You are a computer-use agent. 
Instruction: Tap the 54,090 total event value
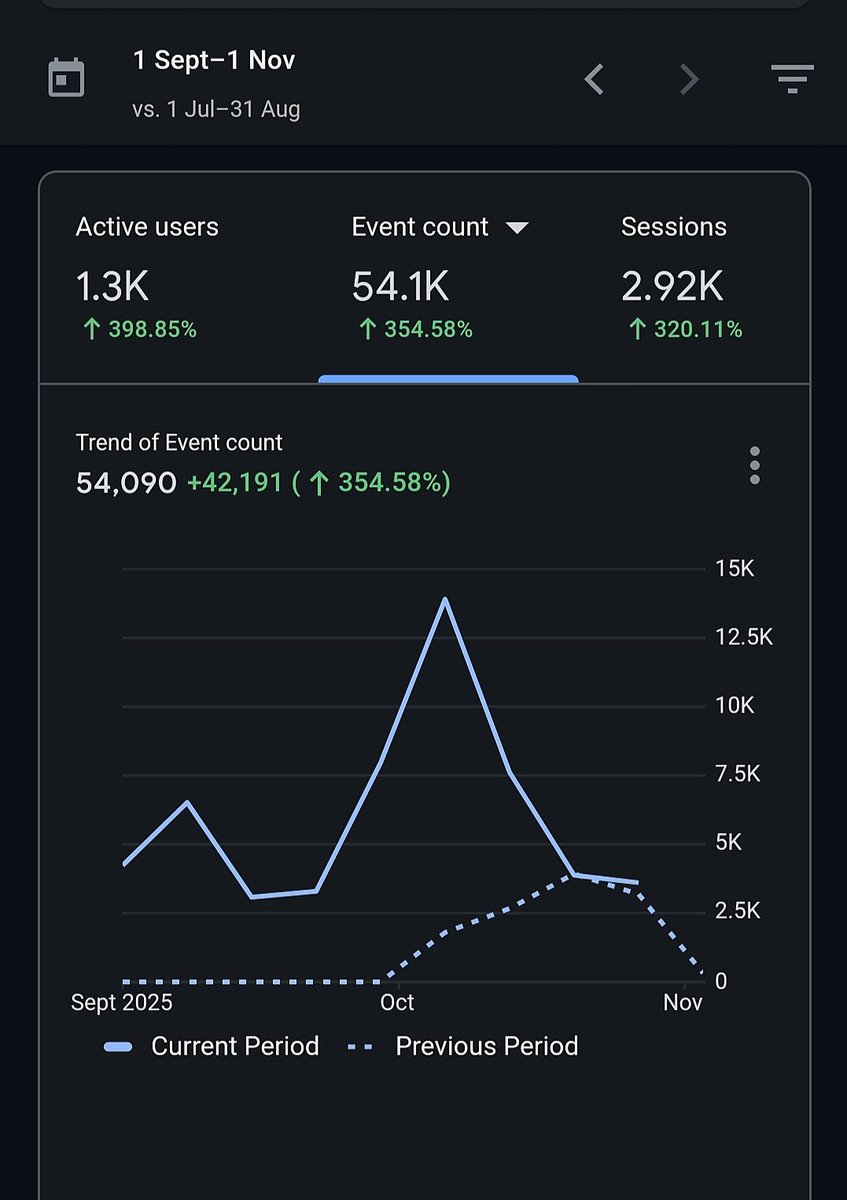[x=126, y=484]
